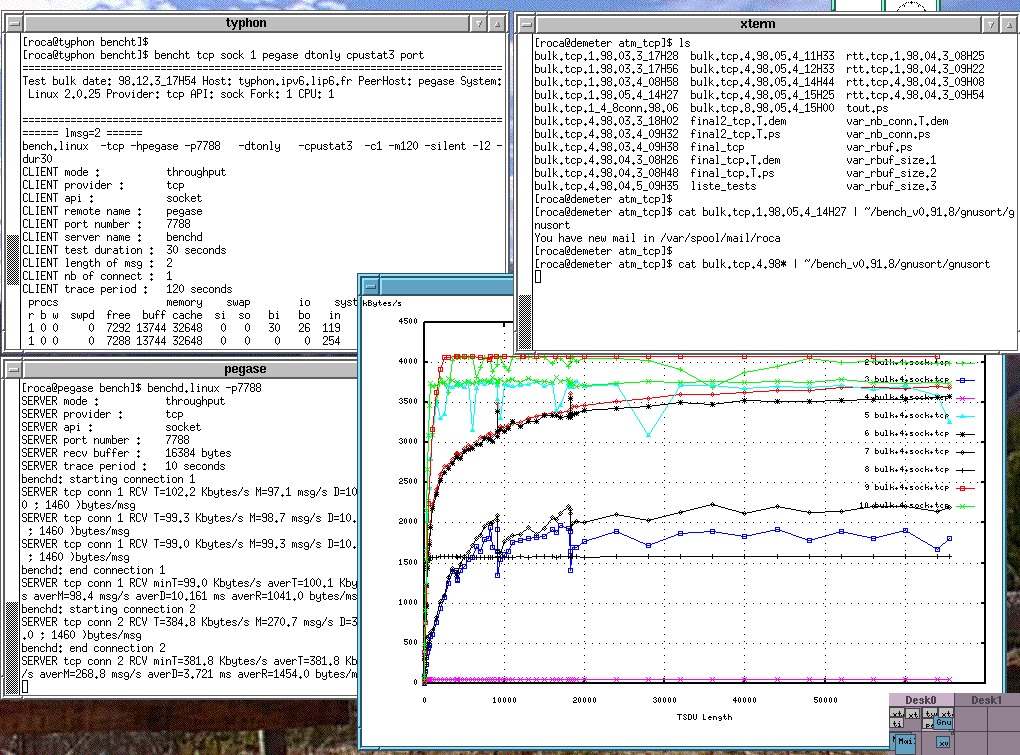
Task: Place focus at the xterm command prompt cursor
Action: [538, 277]
